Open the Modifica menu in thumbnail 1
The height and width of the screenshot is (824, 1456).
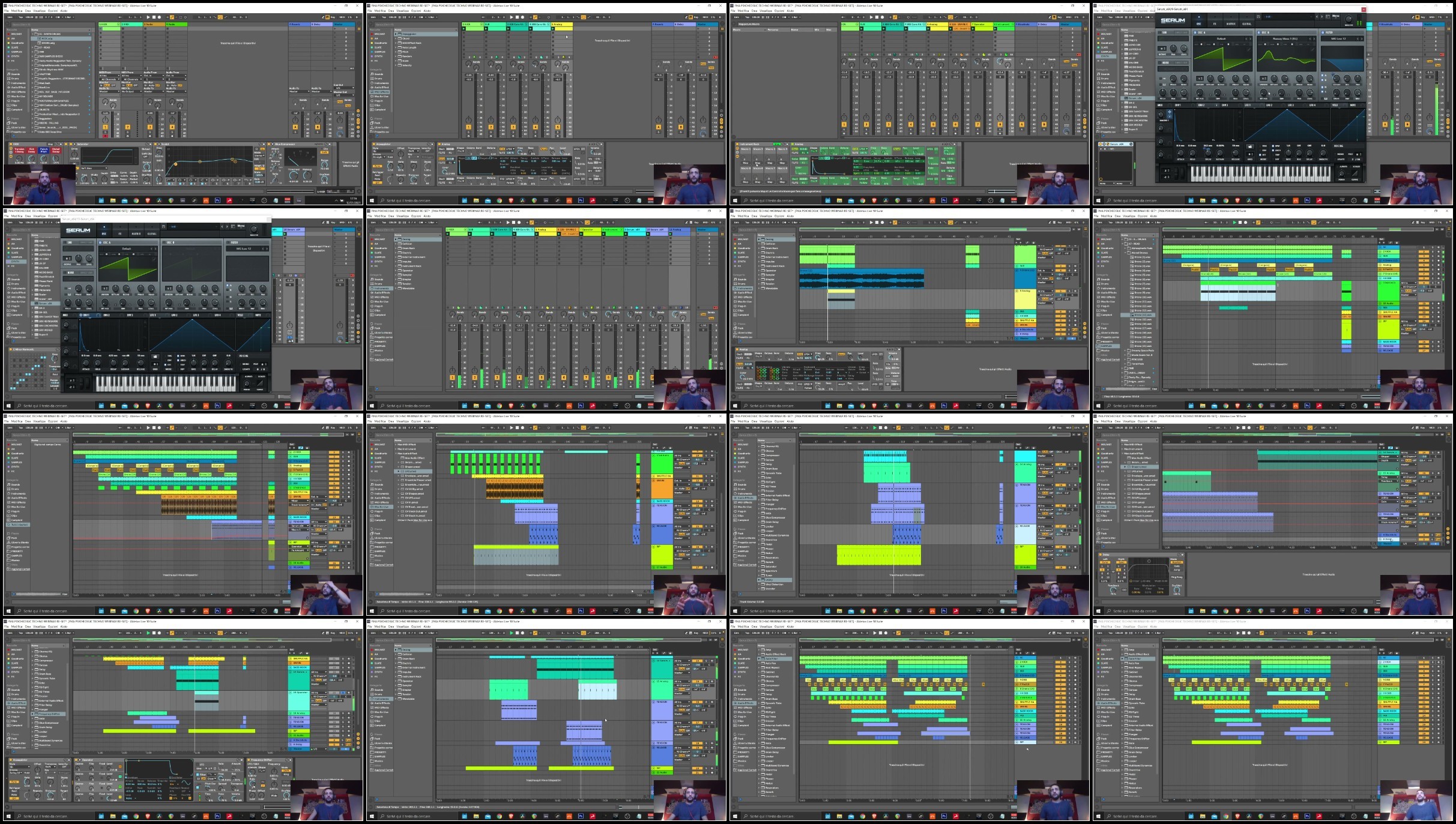pyautogui.click(x=17, y=11)
